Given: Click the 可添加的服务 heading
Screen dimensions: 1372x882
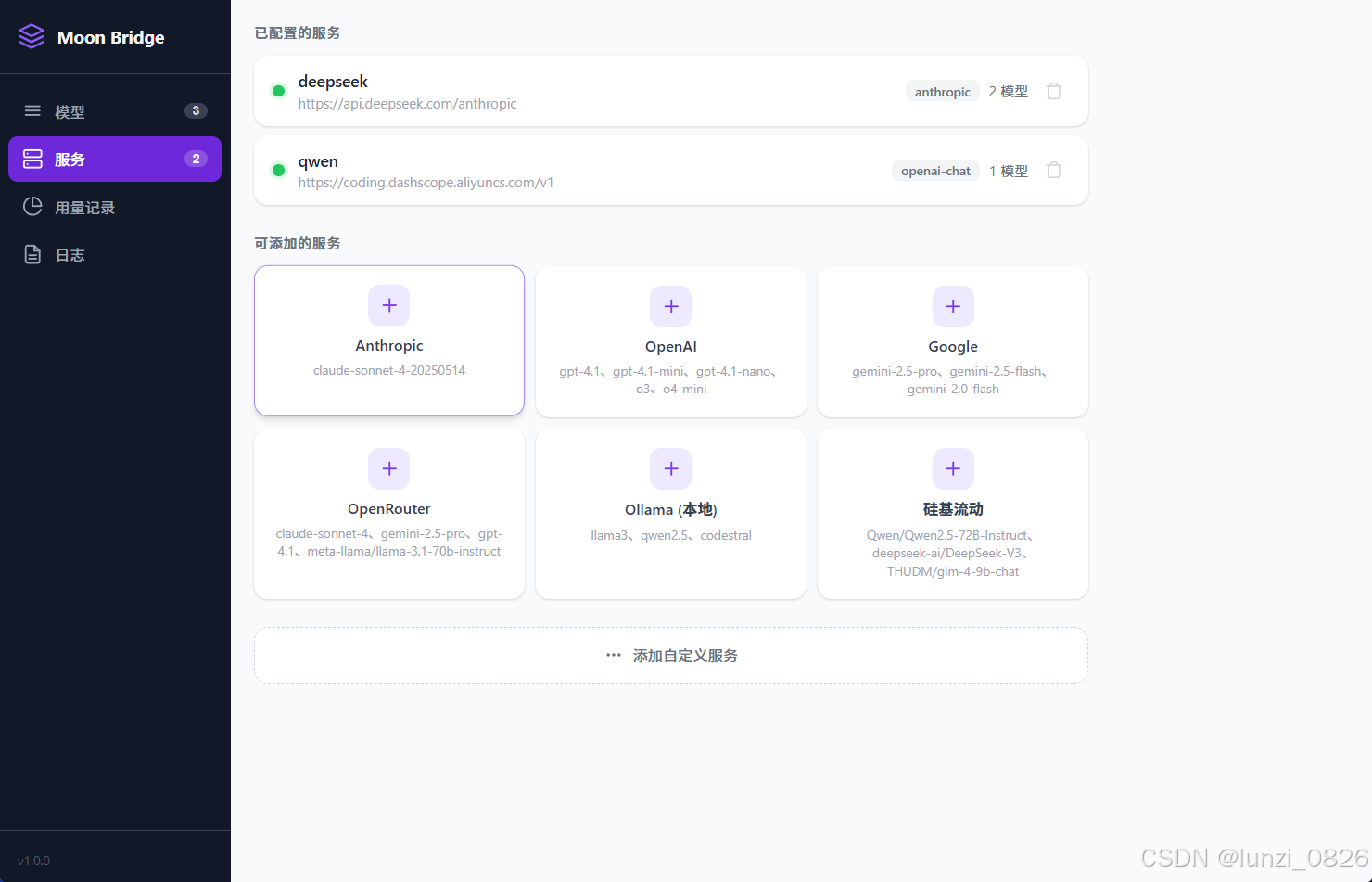Looking at the screenshot, I should [298, 243].
